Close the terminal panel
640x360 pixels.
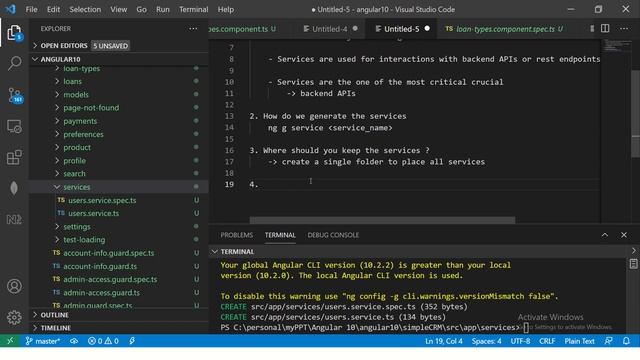click(624, 235)
